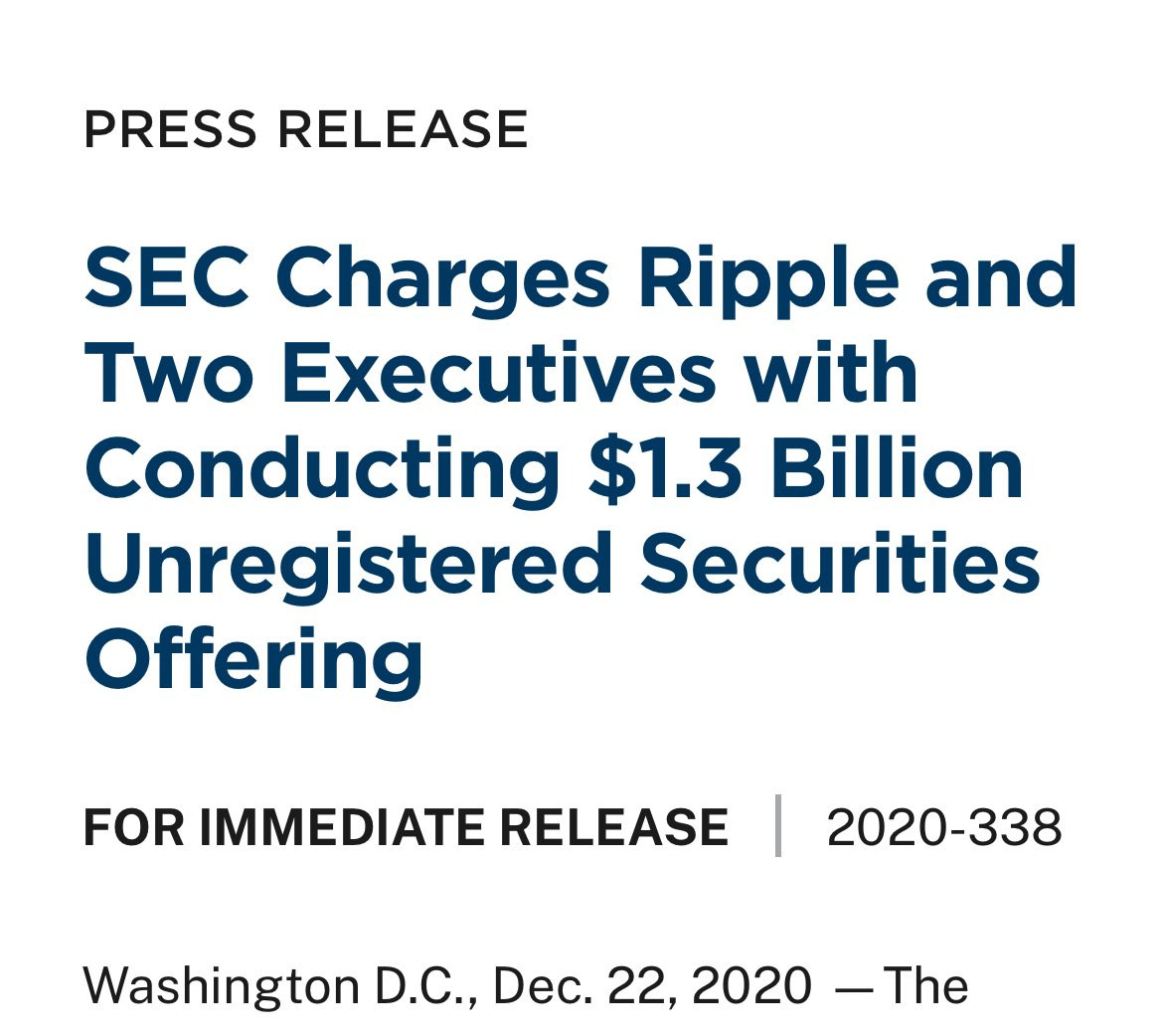This screenshot has width=1163, height=1036.
Task: Click the word Conducting in headline
Action: (323, 472)
